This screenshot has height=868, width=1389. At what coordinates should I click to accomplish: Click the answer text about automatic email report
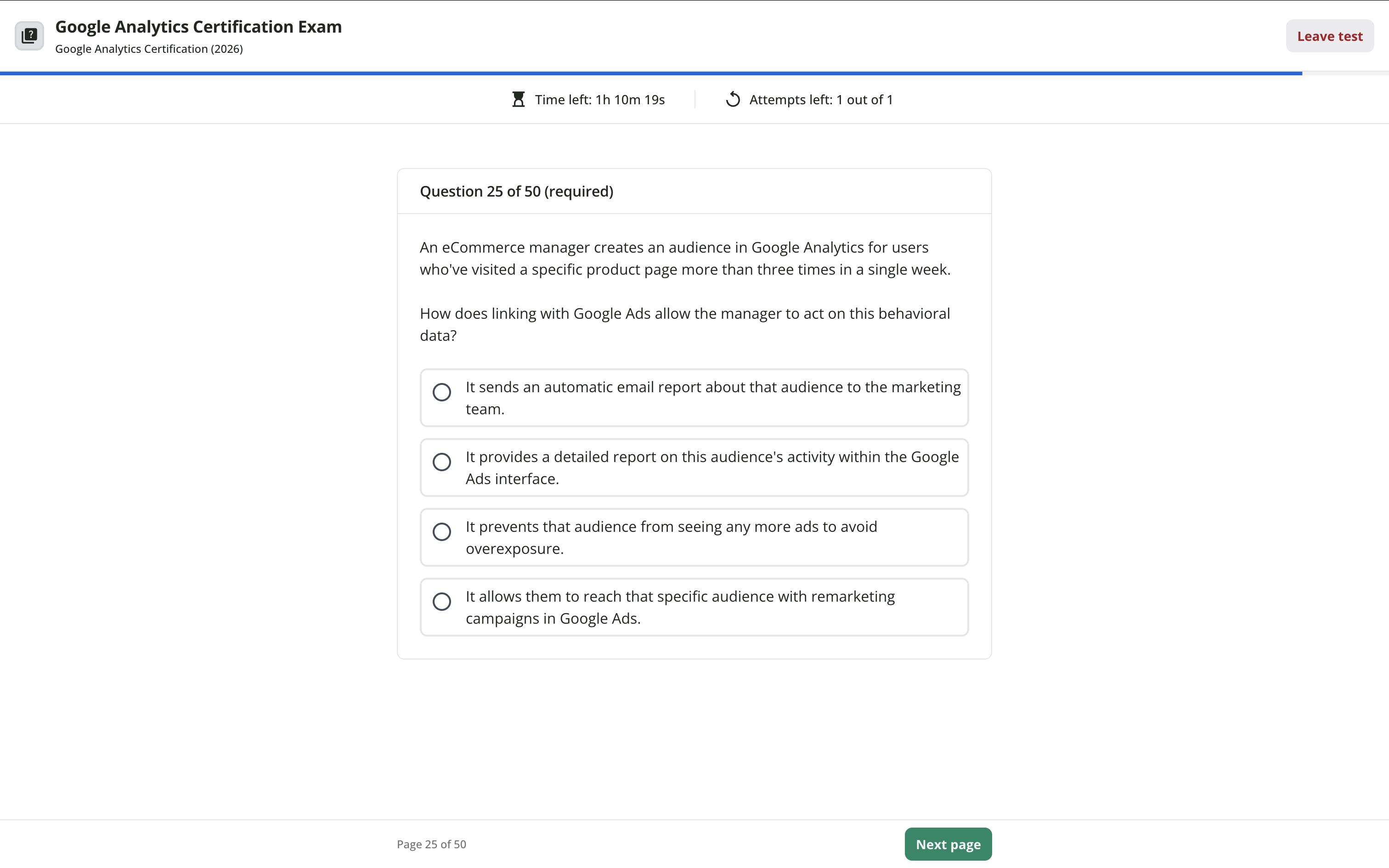[x=713, y=398]
